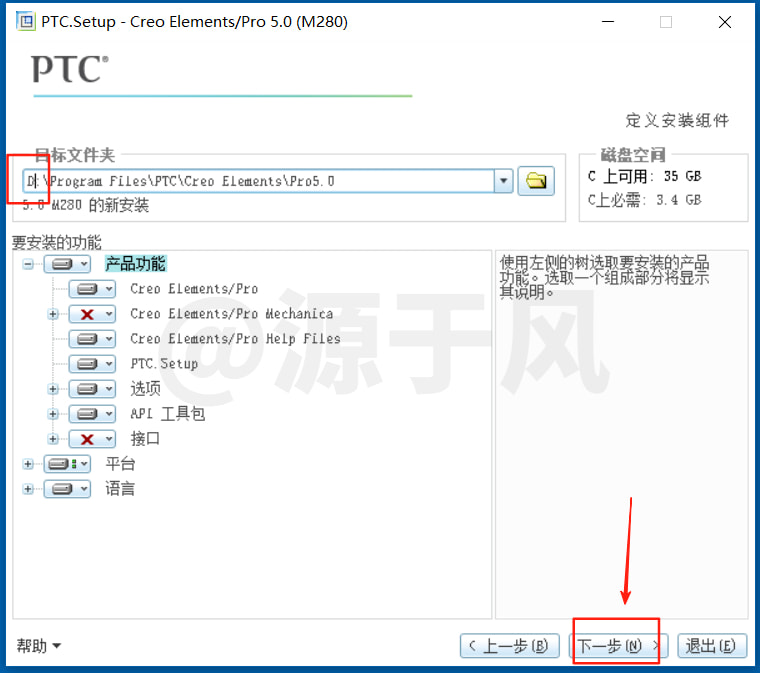The width and height of the screenshot is (760, 673).
Task: Open the red X dropdown for Mechanica
Action: pyautogui.click(x=92, y=314)
